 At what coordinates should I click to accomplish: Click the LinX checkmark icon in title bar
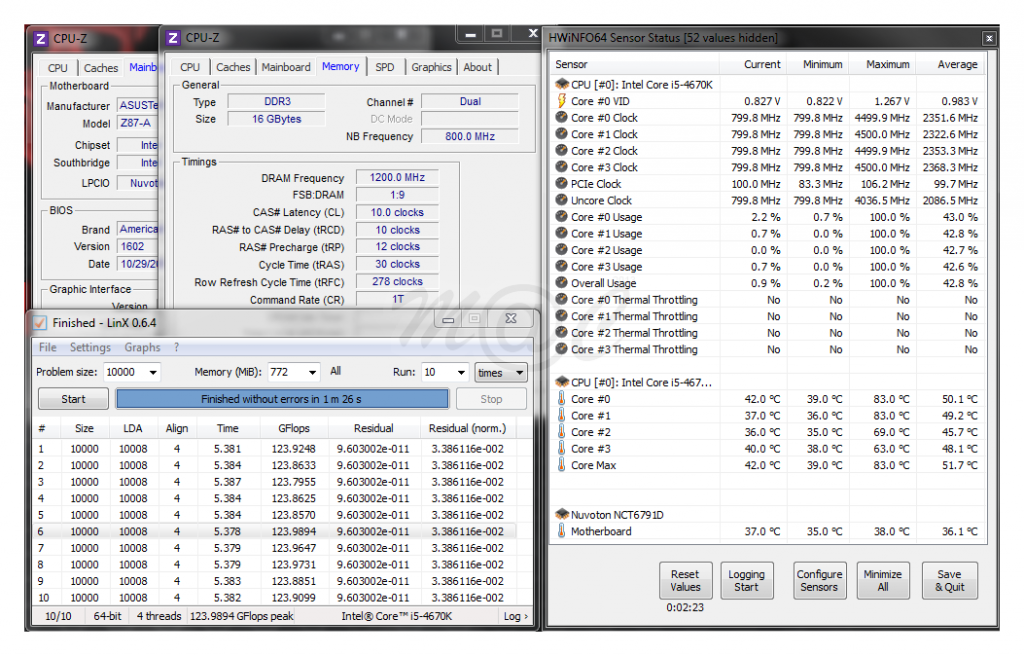pyautogui.click(x=40, y=323)
